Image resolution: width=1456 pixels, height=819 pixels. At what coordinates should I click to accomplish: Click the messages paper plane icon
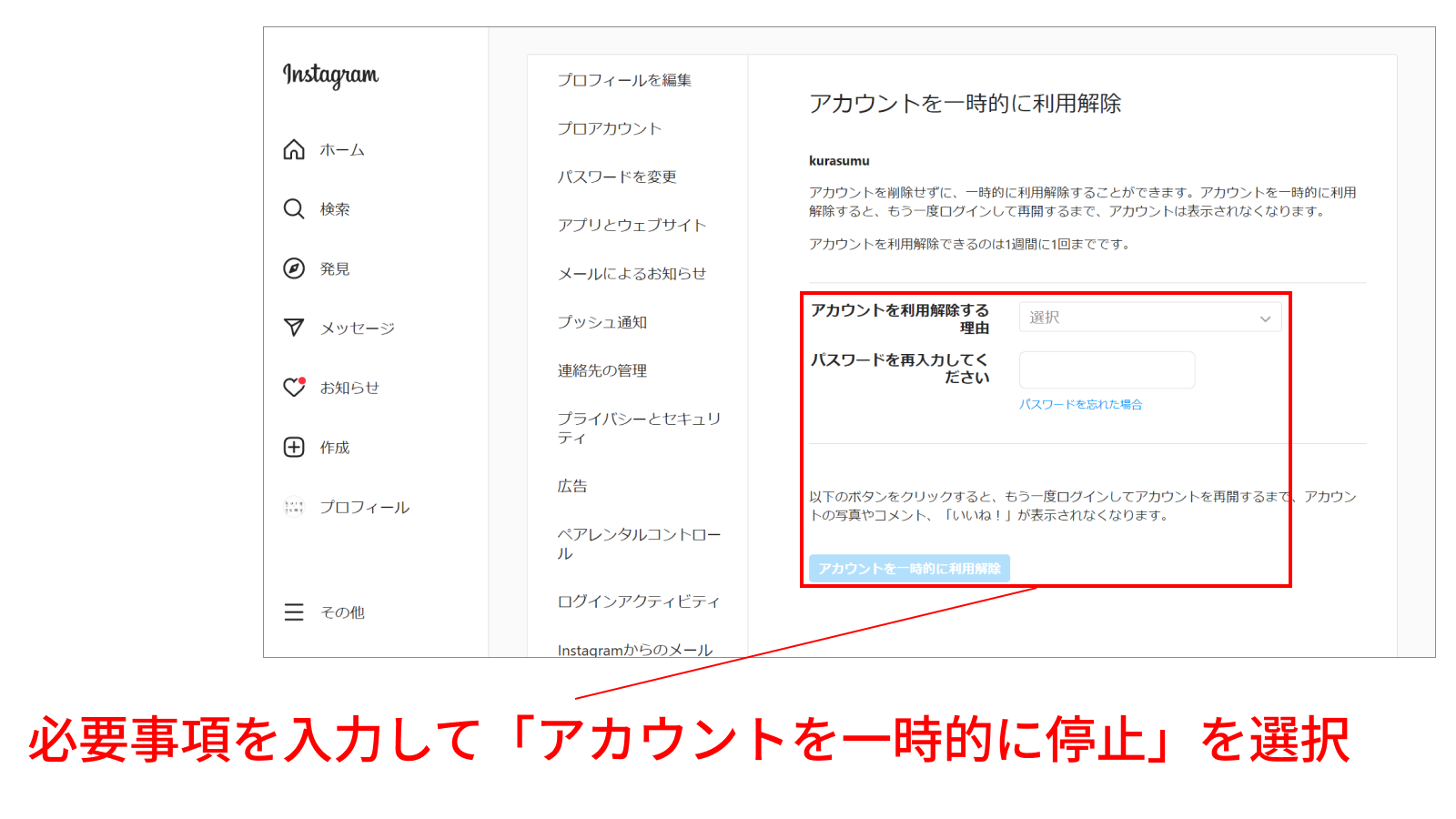[x=294, y=328]
